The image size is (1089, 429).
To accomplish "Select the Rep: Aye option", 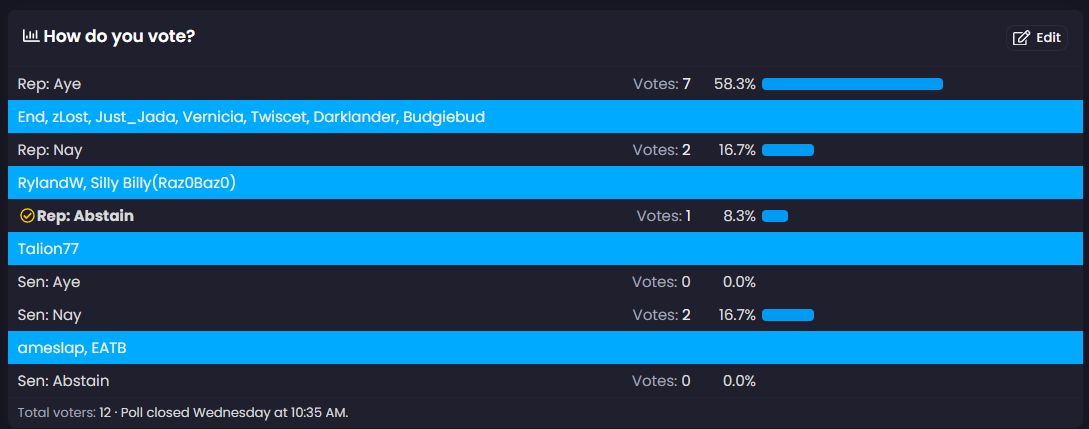I will click(x=49, y=84).
